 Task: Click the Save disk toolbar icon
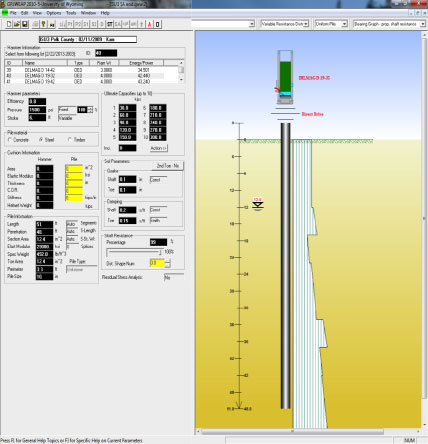click(x=25, y=24)
